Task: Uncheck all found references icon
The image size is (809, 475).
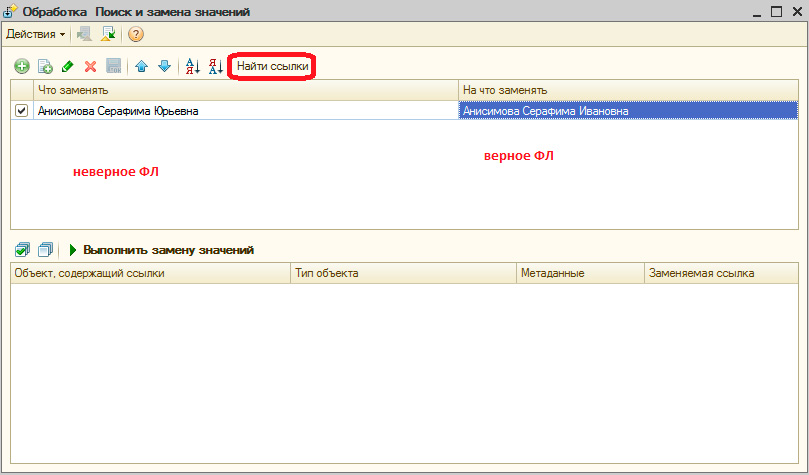Action: [x=45, y=249]
